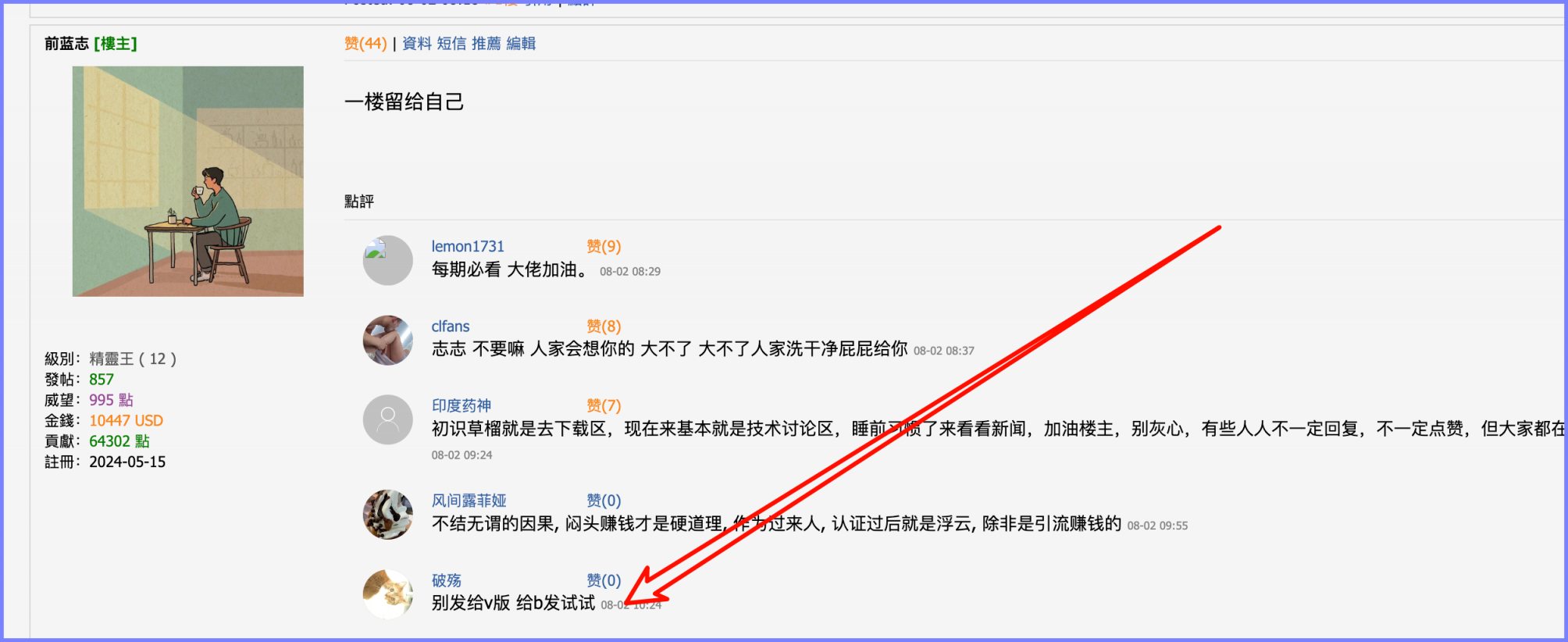Click 前蓝志's large profile picture

click(x=188, y=181)
